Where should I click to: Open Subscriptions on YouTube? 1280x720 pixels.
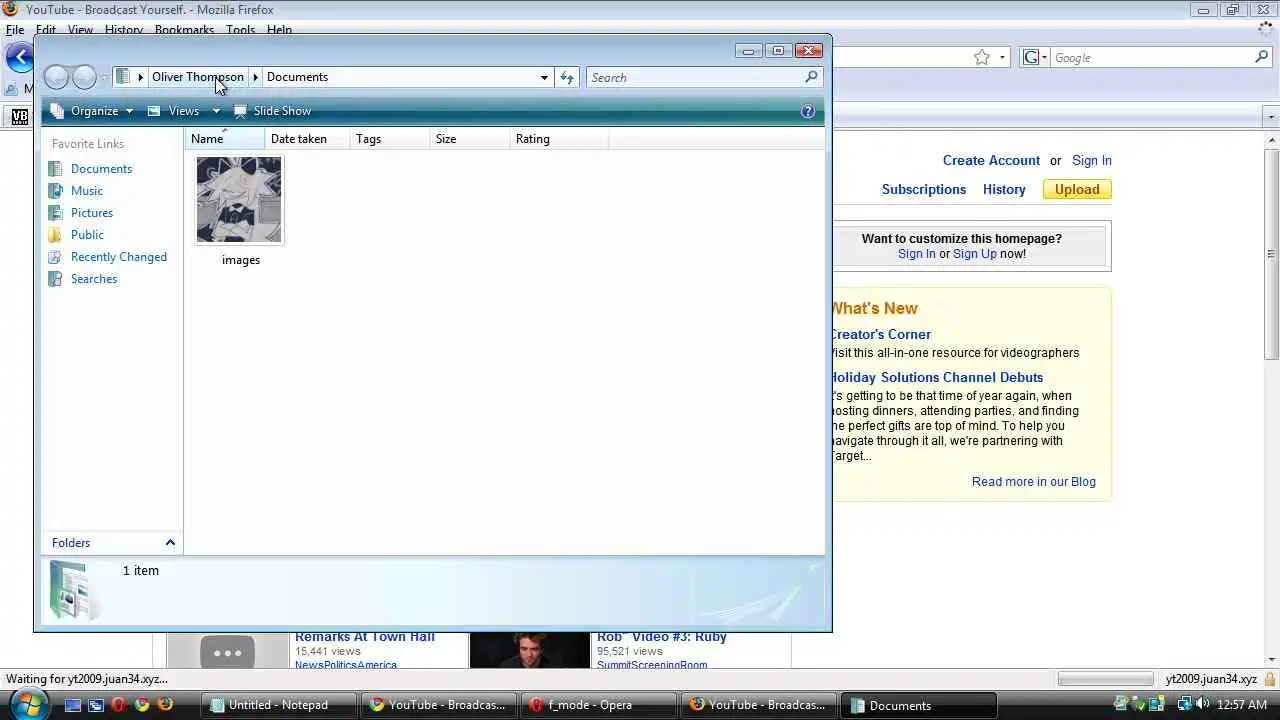[x=924, y=189]
